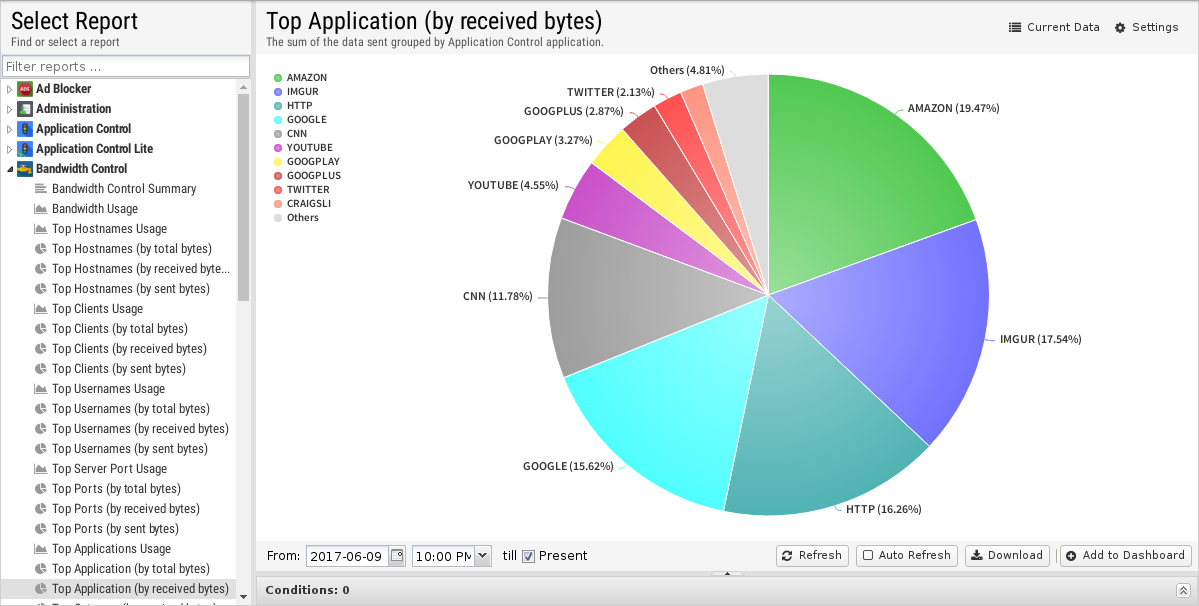Click the Administration category icon
The height and width of the screenshot is (606, 1199).
24,109
